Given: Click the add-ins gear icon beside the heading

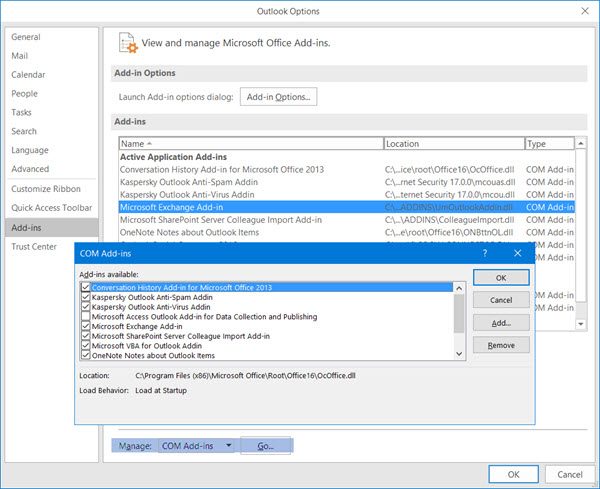Looking at the screenshot, I should 128,43.
